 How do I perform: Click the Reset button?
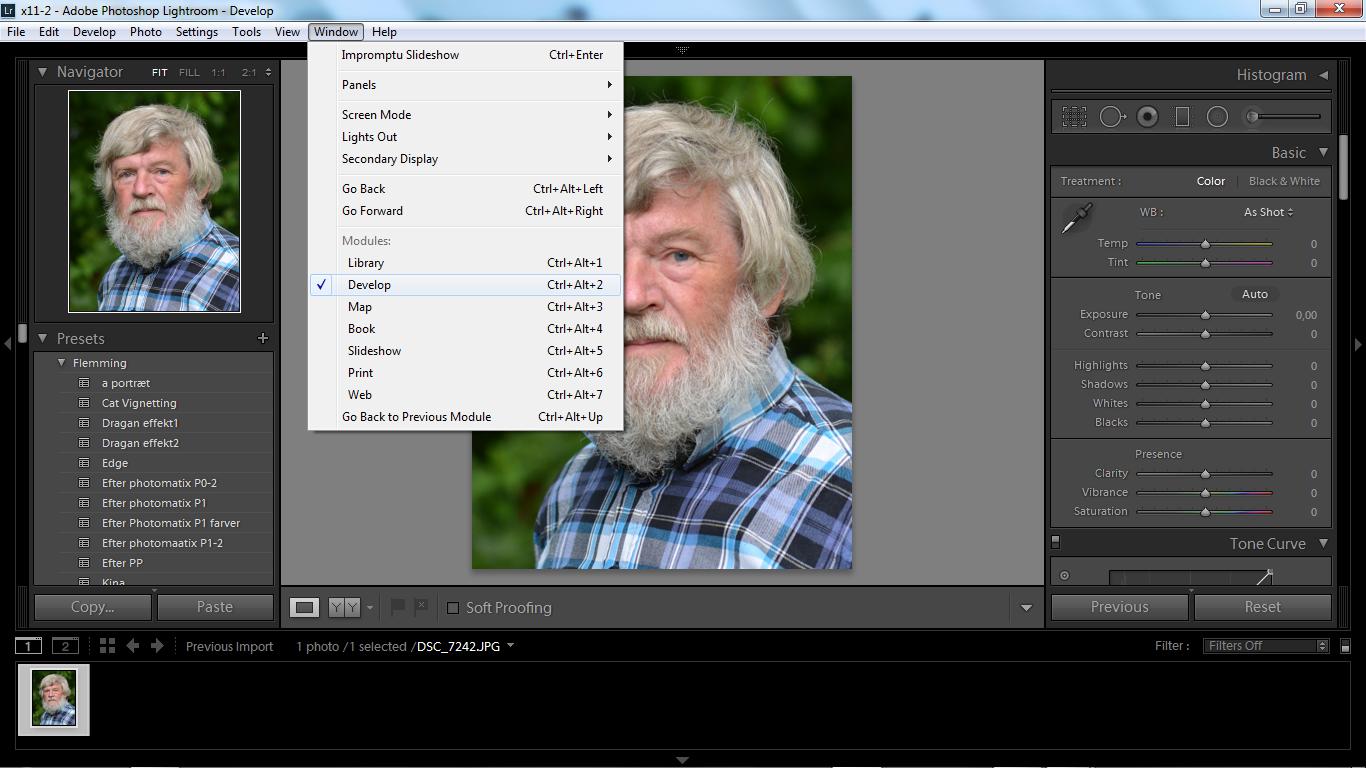1262,607
